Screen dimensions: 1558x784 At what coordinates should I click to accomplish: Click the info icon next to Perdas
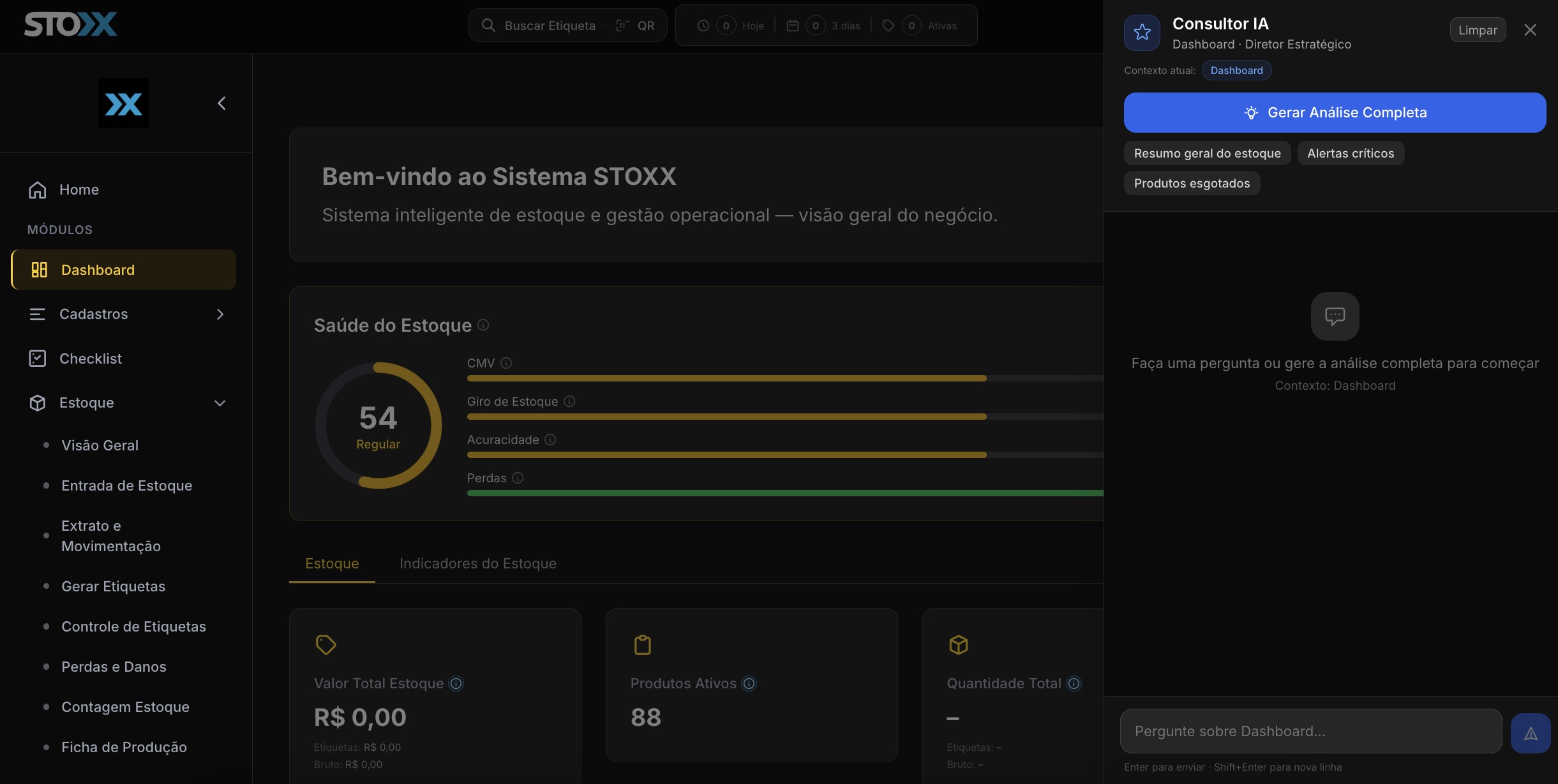(518, 478)
